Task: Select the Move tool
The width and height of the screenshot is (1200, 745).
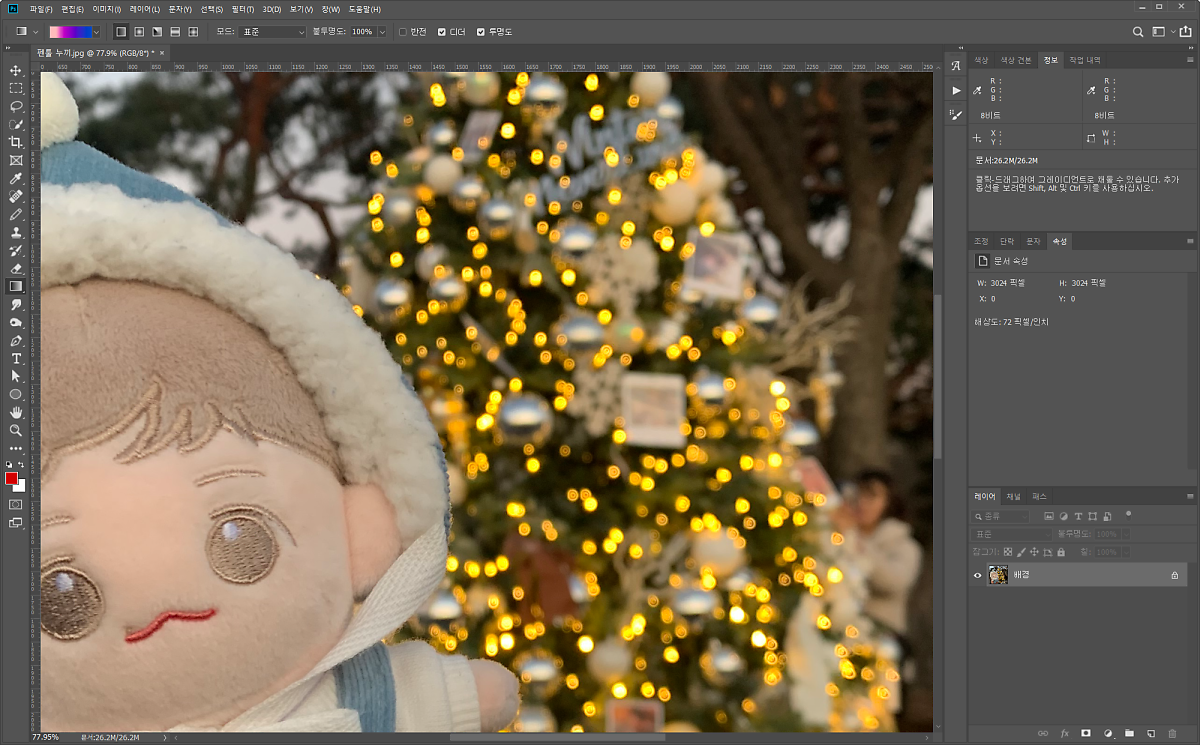Action: (16, 70)
